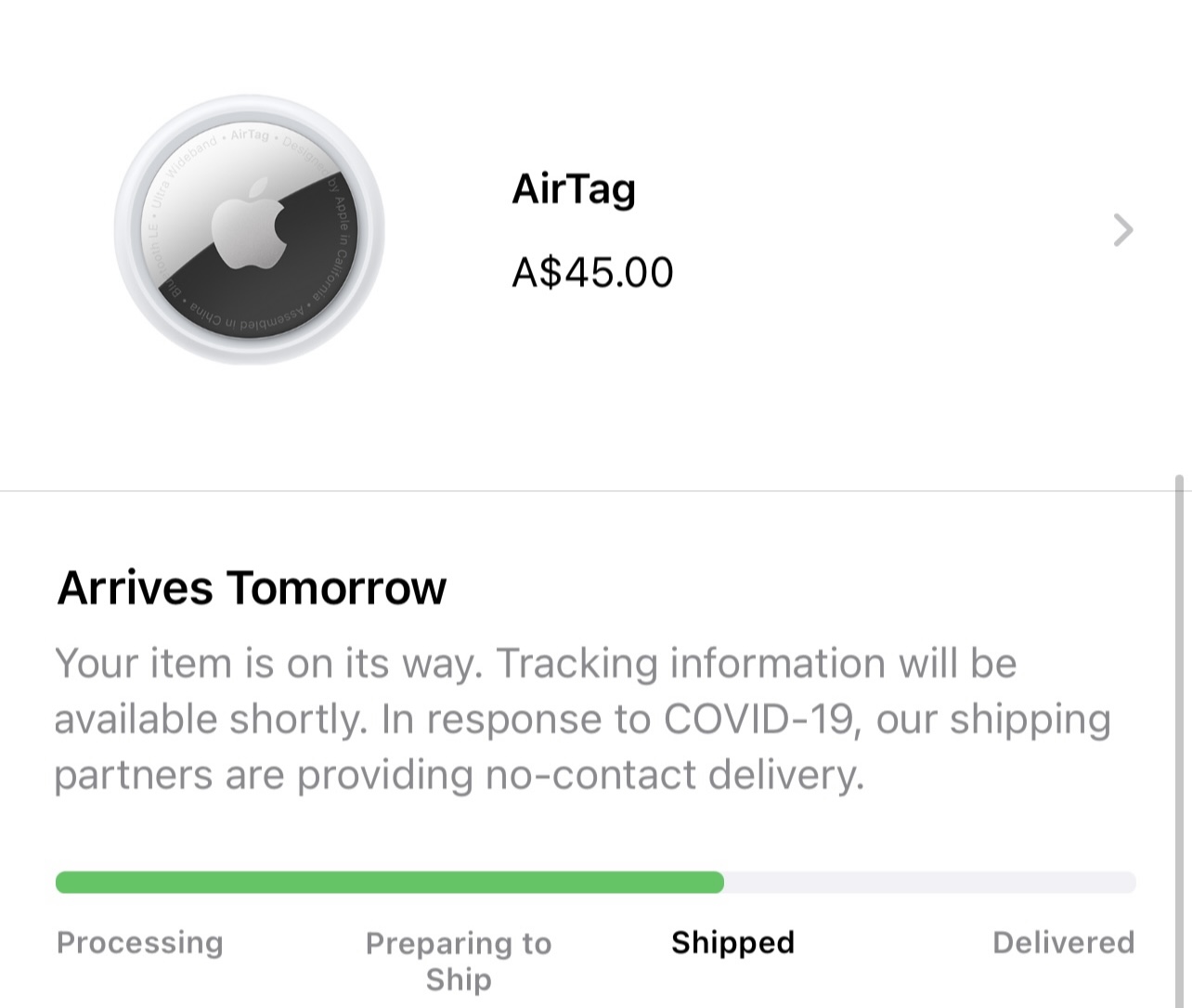Click the COVID-19 text in delivery message
The width and height of the screenshot is (1192, 1008).
point(758,719)
